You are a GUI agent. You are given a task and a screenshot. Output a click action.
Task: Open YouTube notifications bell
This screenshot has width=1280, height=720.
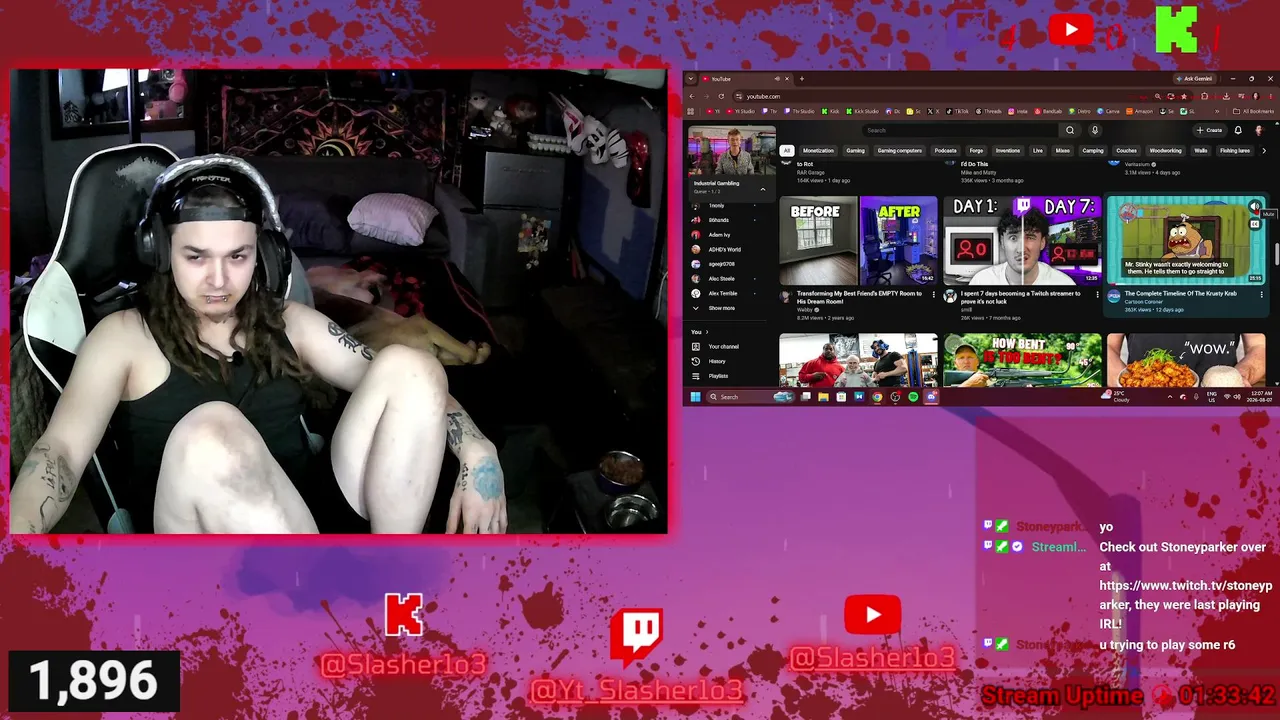[x=1238, y=130]
